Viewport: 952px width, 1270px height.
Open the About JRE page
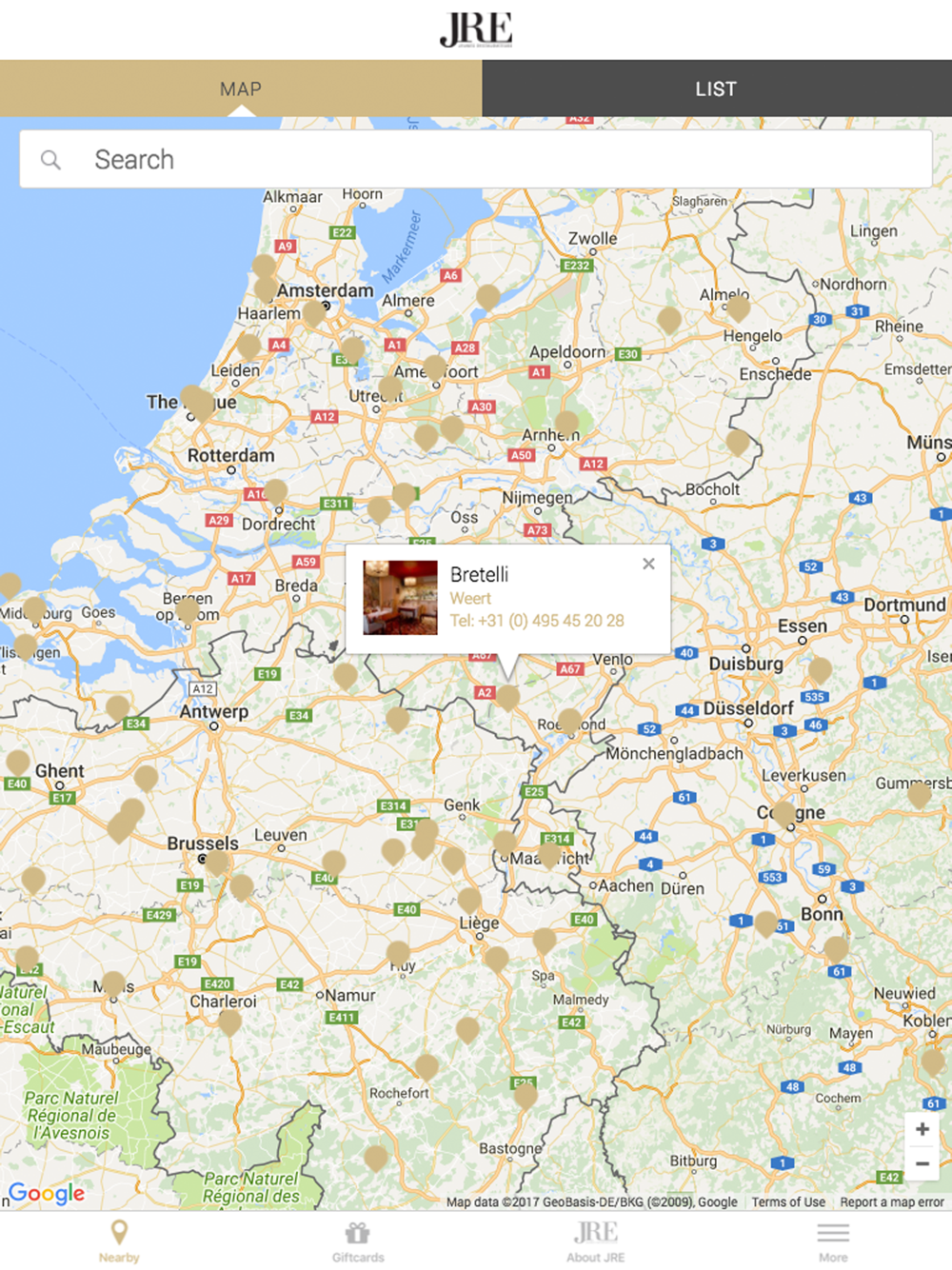pyautogui.click(x=596, y=1240)
